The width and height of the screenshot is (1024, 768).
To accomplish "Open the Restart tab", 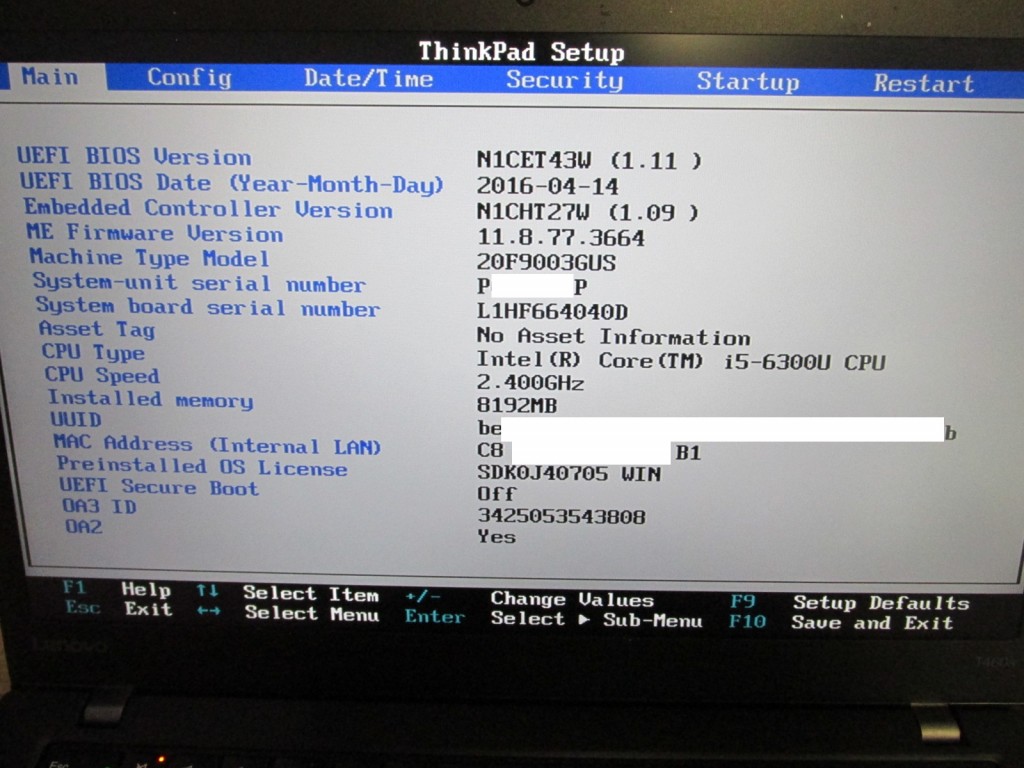I will pos(923,83).
